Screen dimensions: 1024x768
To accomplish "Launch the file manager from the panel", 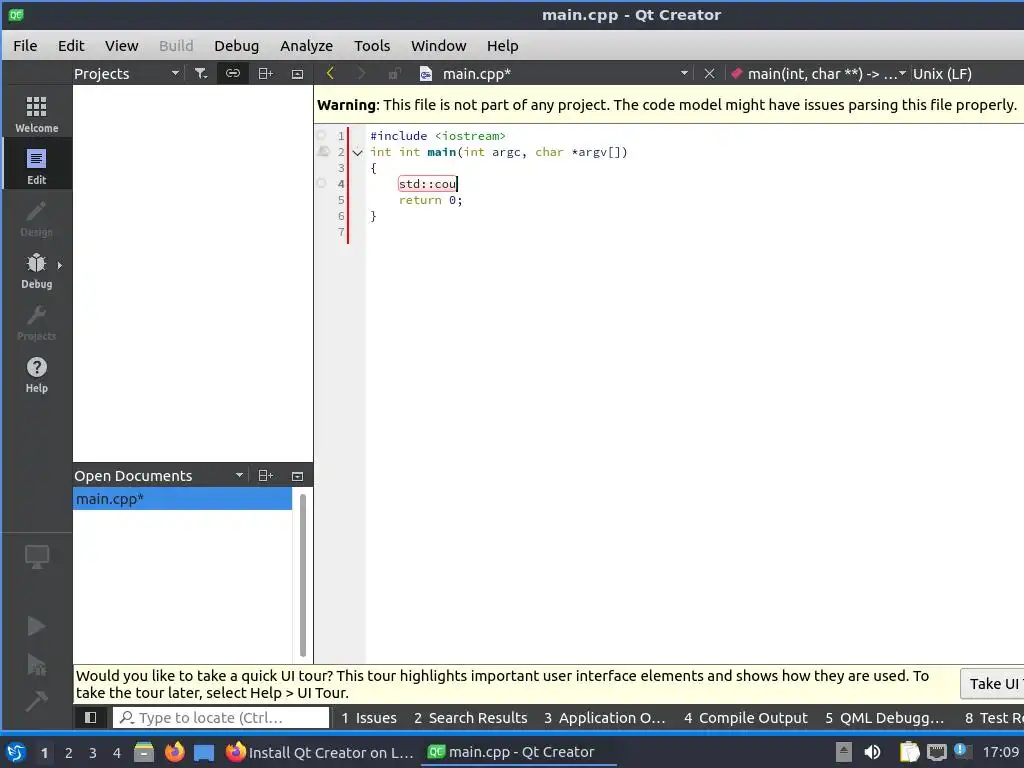I will 144,752.
